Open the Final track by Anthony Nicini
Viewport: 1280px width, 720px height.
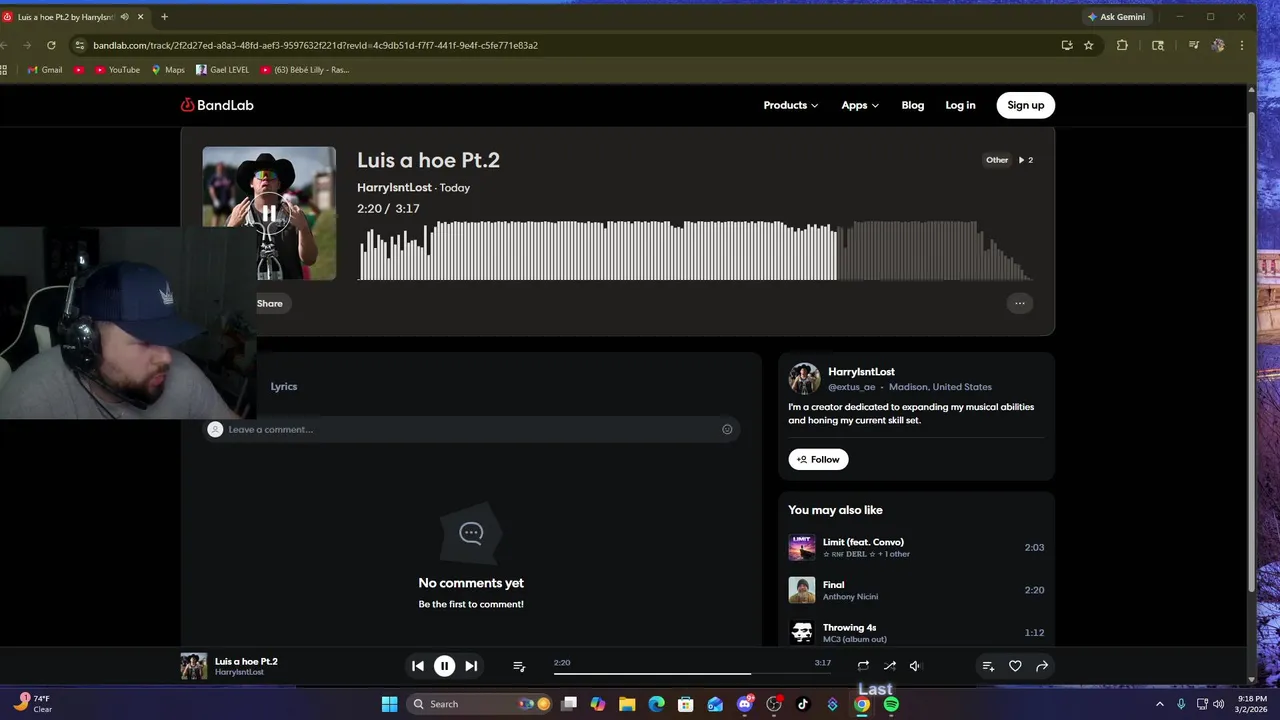point(833,584)
